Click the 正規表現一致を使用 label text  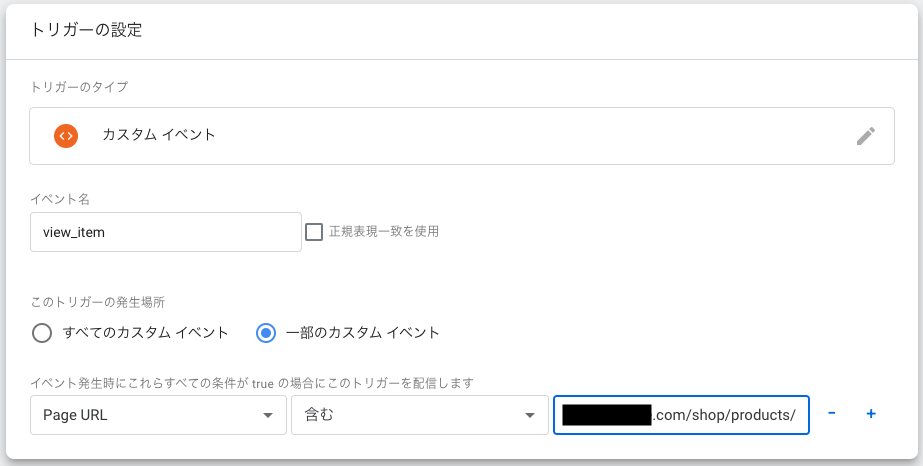tap(384, 232)
